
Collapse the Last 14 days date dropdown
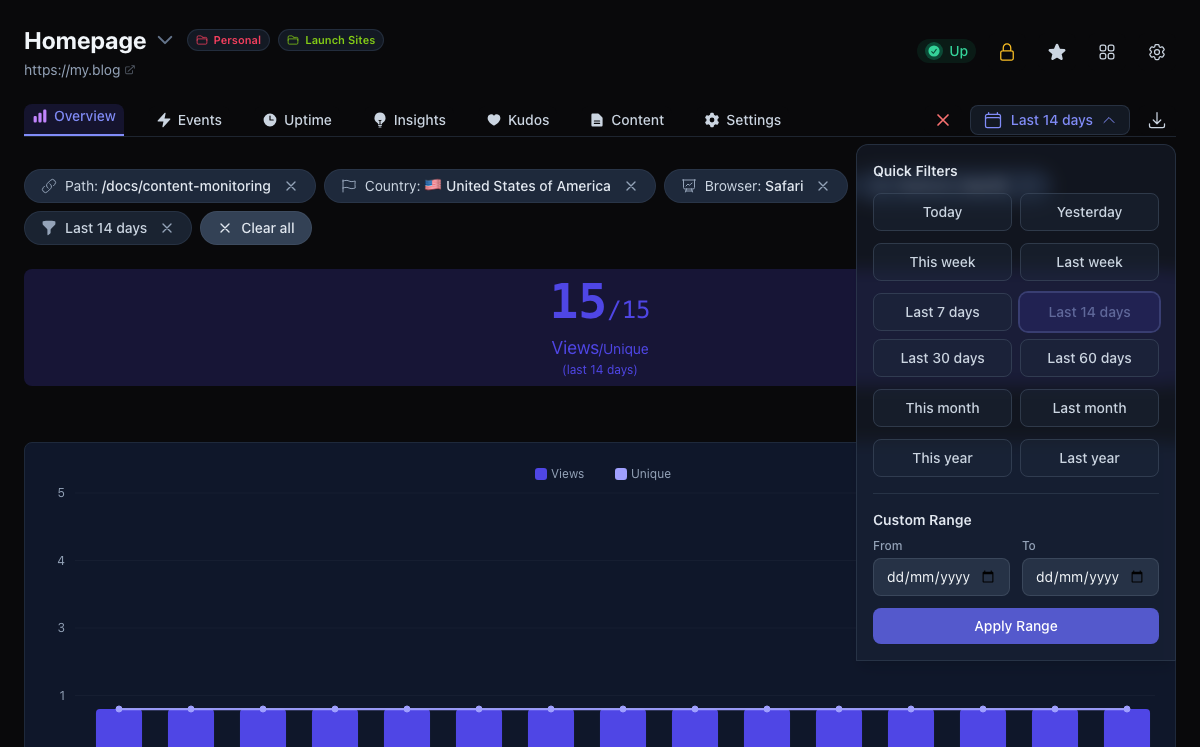pyautogui.click(x=1050, y=120)
